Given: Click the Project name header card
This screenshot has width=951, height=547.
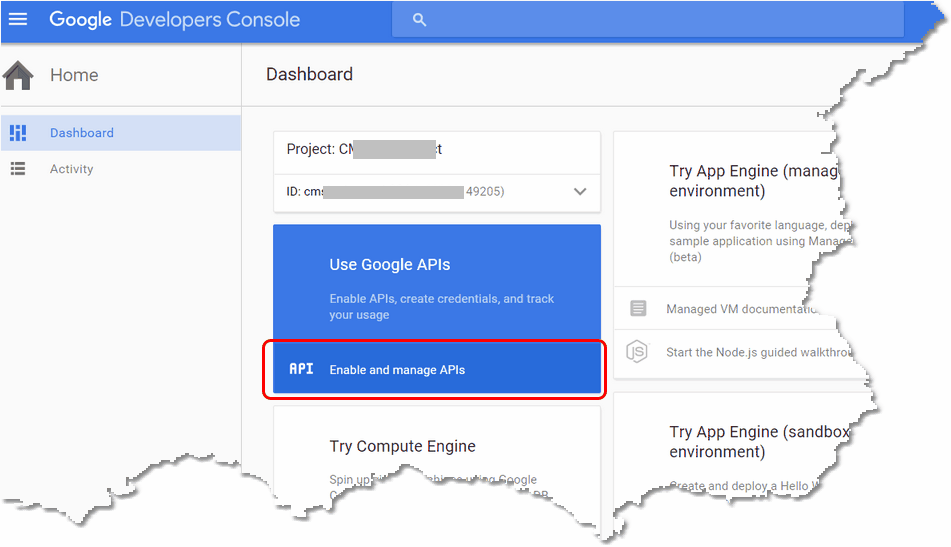Looking at the screenshot, I should [x=437, y=152].
